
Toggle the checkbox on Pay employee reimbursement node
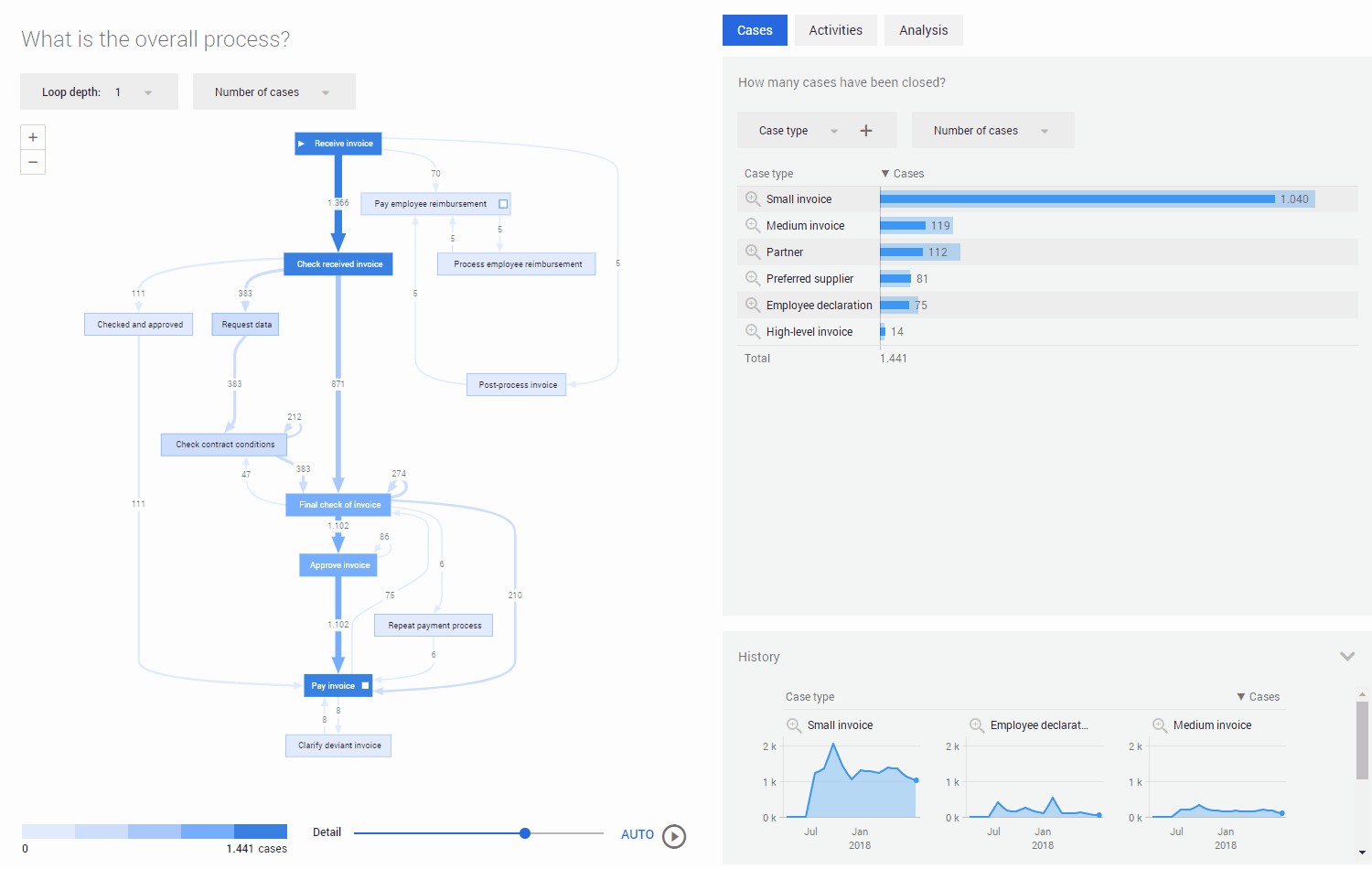tap(501, 203)
